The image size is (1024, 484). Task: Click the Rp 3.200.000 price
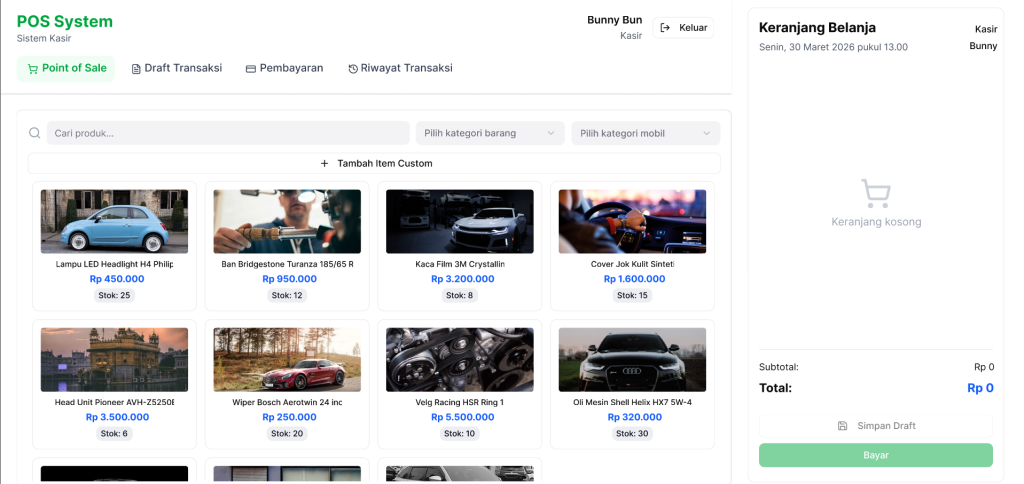[462, 279]
